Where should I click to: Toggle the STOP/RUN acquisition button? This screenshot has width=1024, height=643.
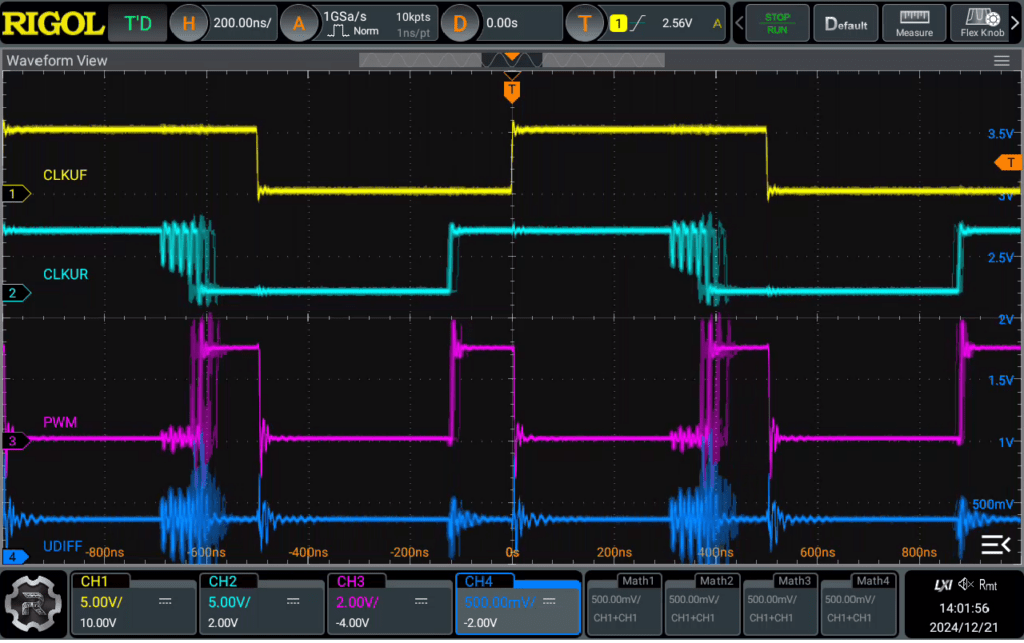777,24
